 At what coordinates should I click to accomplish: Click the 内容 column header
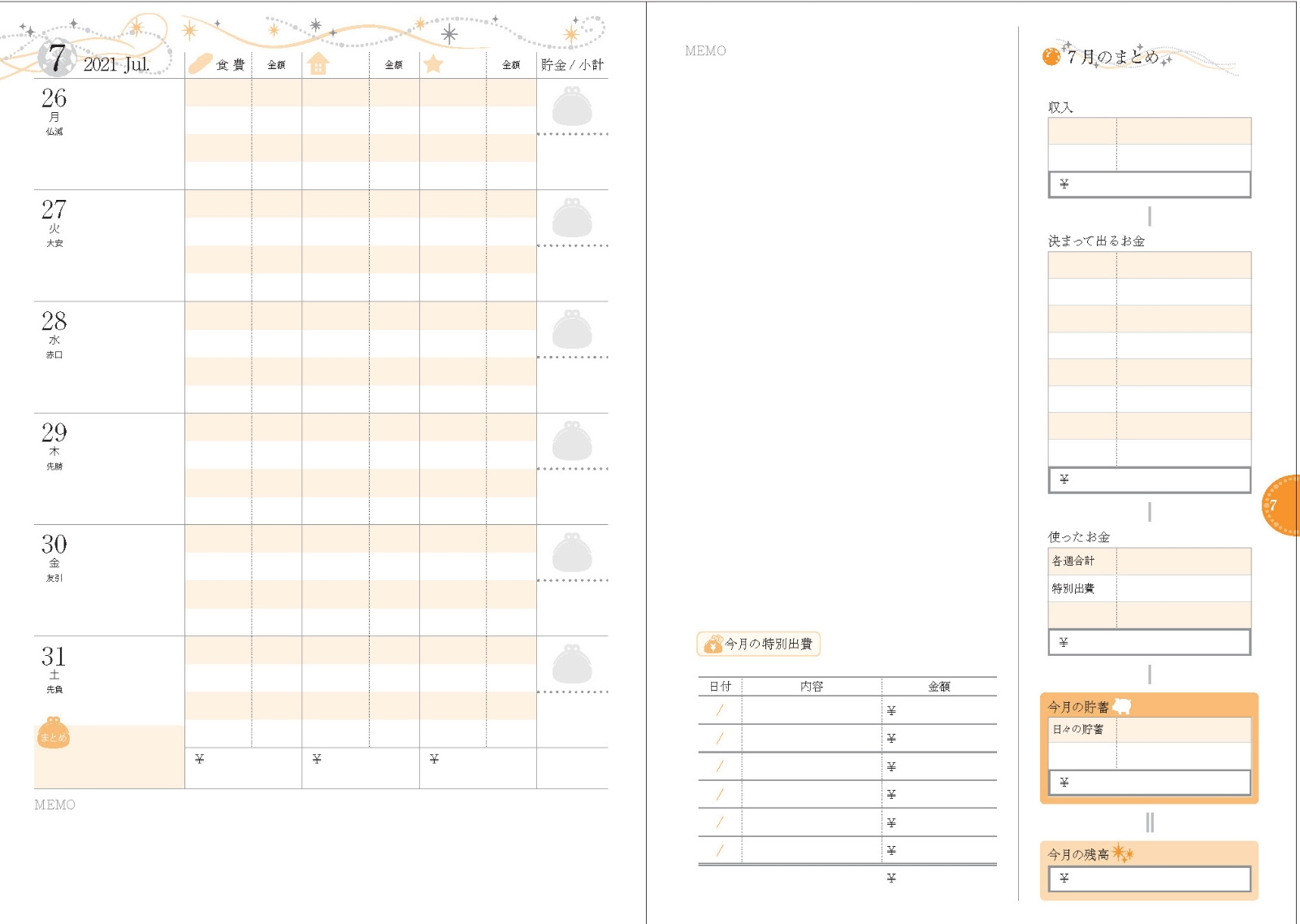tap(812, 686)
